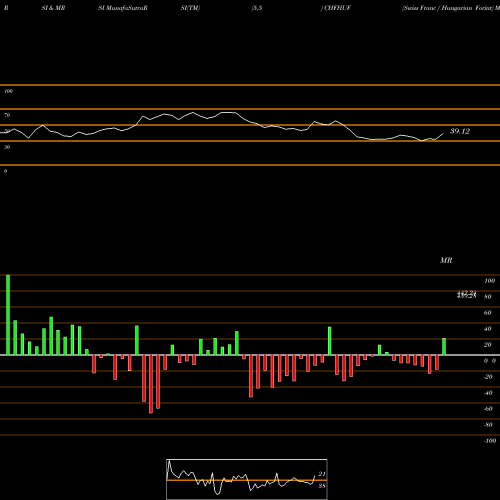500x500 pixels.
Task: Click the 'SI MunafaSutraR' header text
Action: [x=123, y=8]
